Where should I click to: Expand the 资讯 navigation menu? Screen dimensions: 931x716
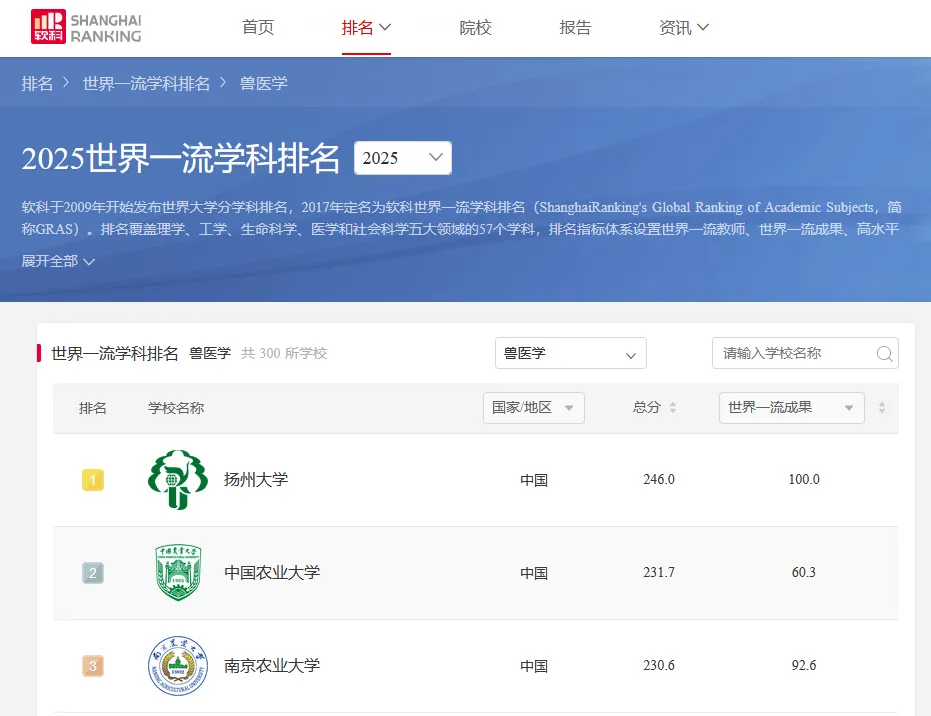tap(684, 27)
